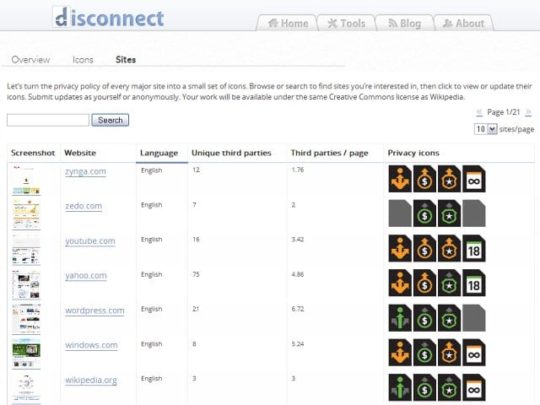Open the wordpress.com link
The width and height of the screenshot is (540, 405).
pos(95,310)
